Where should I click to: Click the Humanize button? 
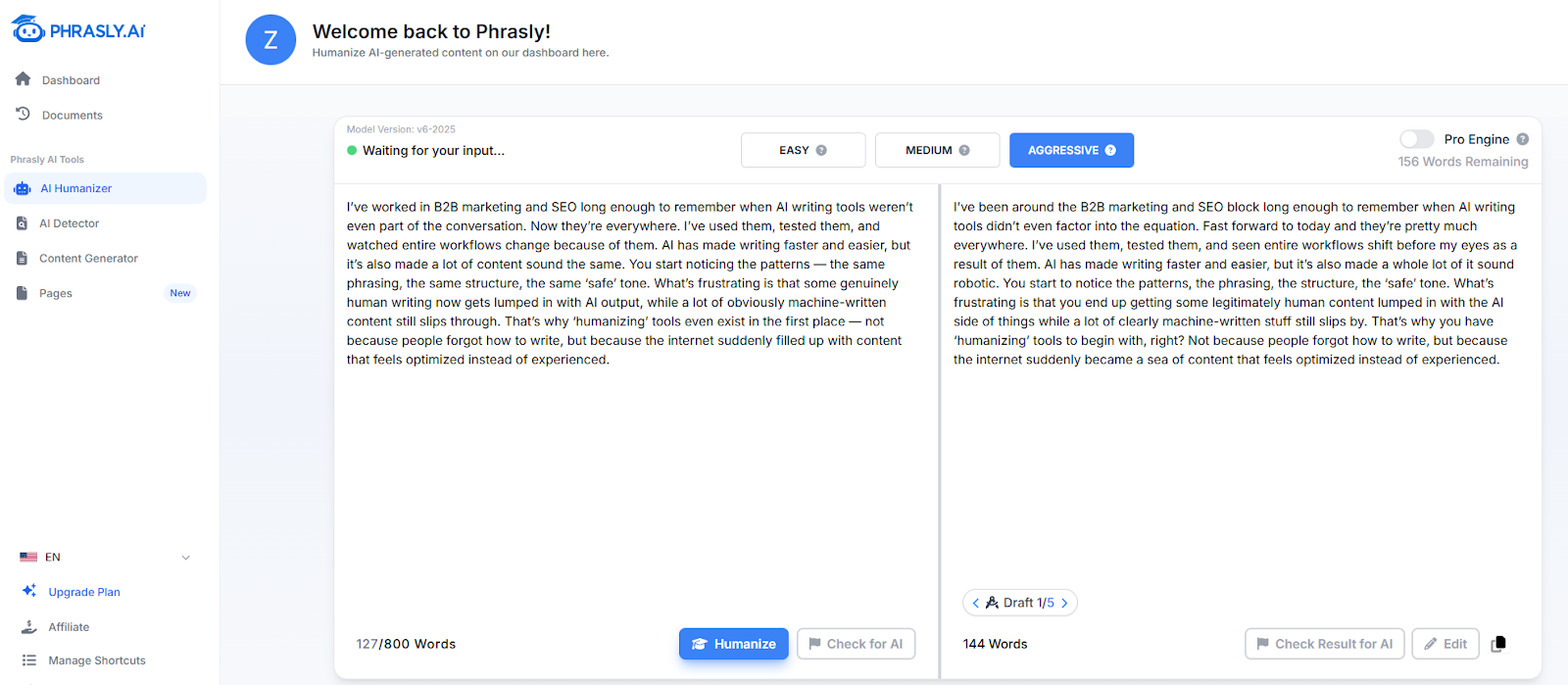pyautogui.click(x=733, y=643)
